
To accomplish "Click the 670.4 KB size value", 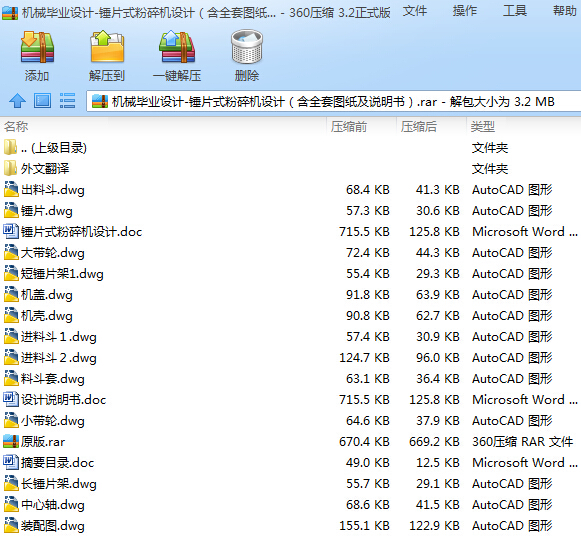I will [365, 442].
